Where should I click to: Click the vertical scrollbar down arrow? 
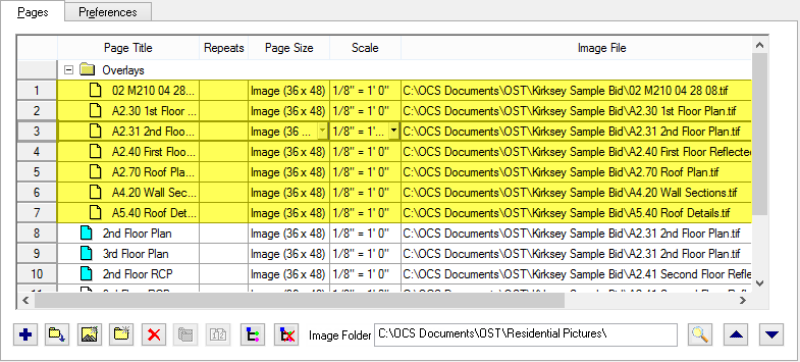click(x=760, y=282)
